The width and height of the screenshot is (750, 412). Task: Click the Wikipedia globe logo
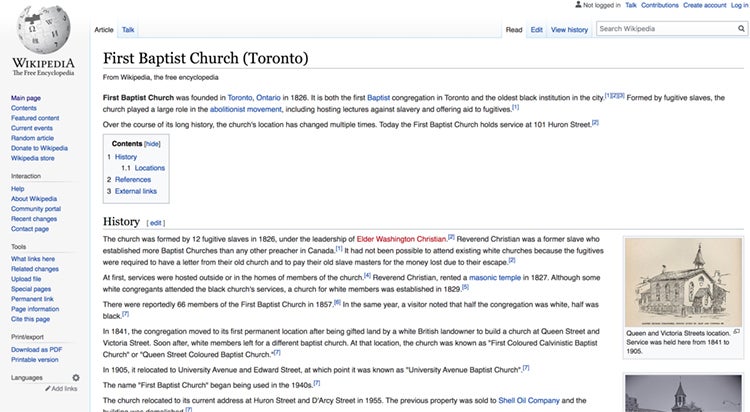point(41,30)
